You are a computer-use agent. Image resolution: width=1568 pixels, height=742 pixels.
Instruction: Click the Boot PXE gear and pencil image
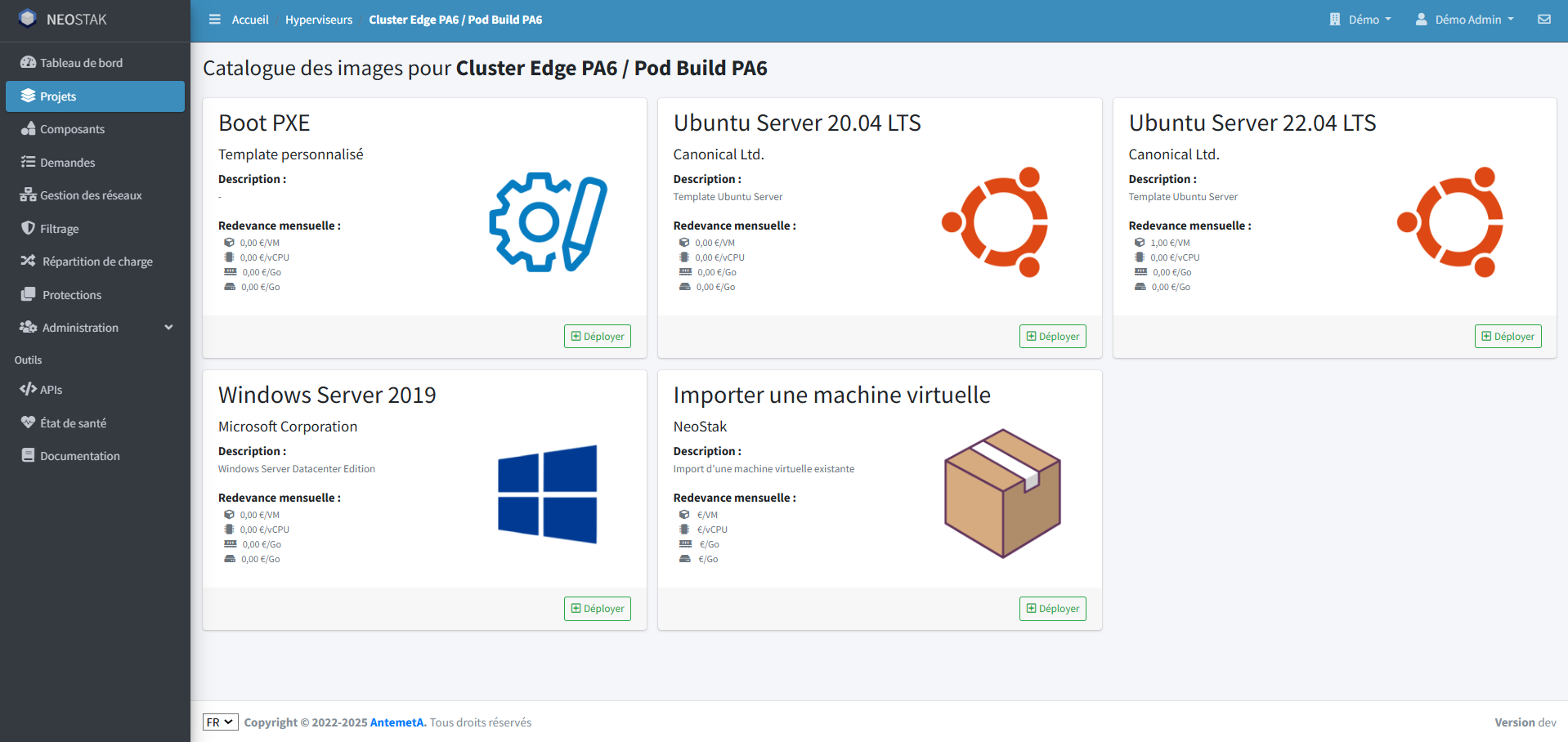[x=548, y=222]
